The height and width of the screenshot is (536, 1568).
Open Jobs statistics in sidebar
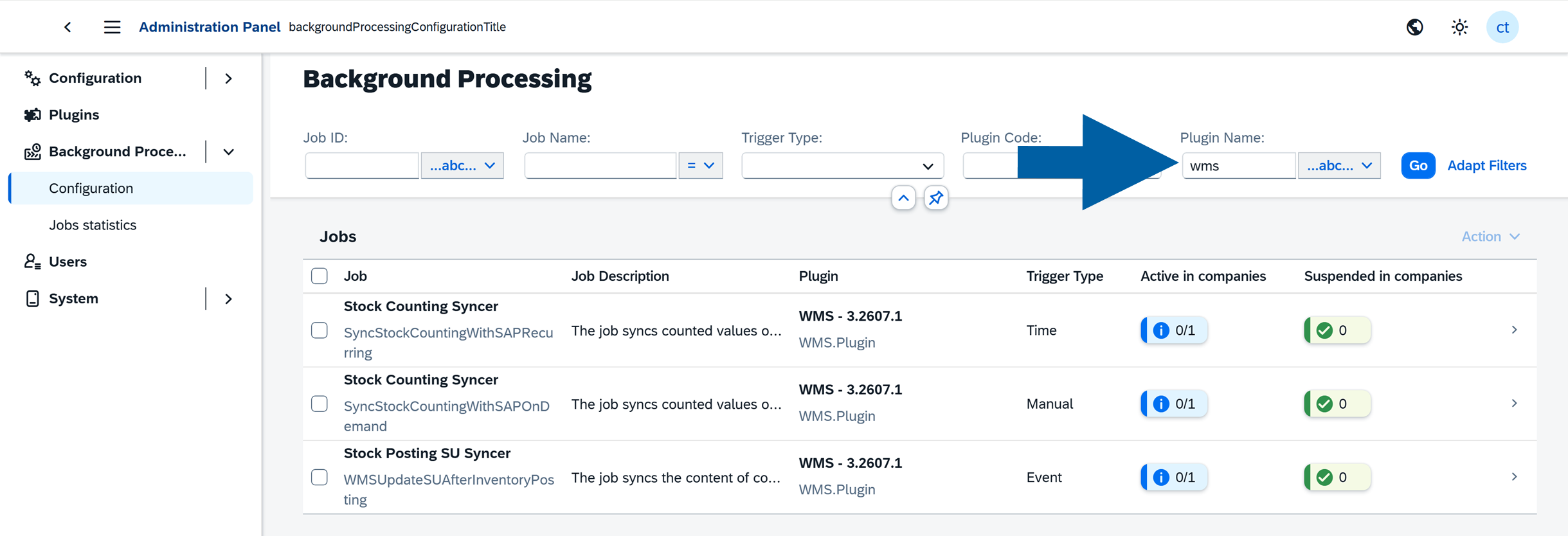(x=93, y=225)
